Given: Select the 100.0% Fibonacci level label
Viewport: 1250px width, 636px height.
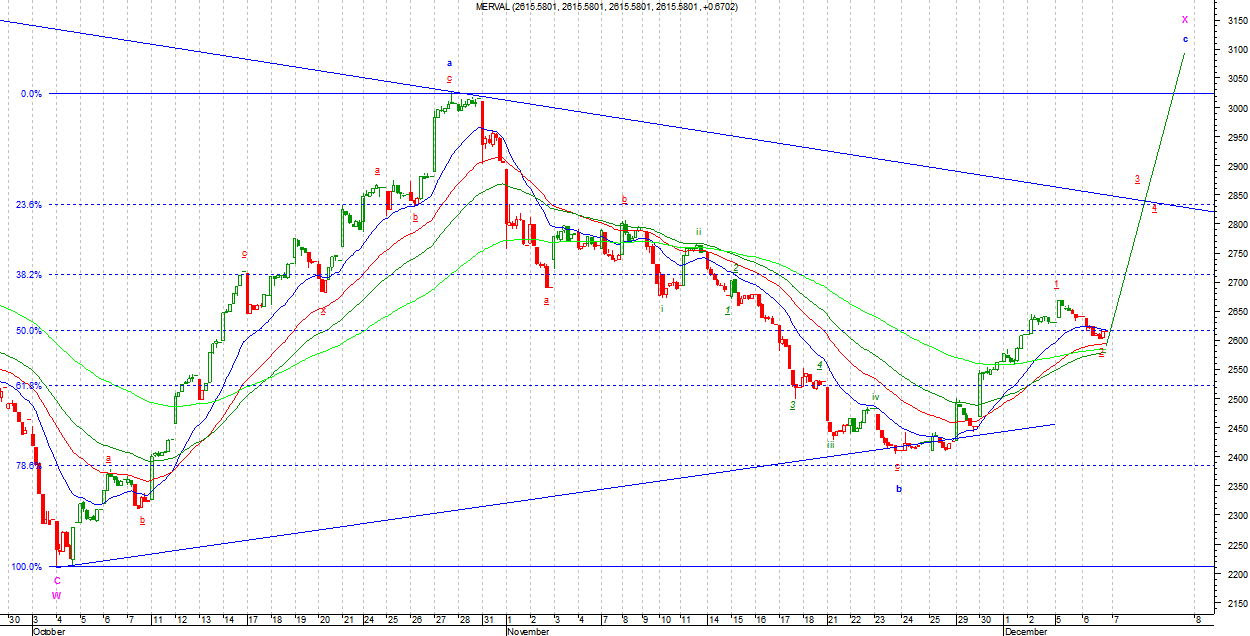Looking at the screenshot, I should click(26, 566).
